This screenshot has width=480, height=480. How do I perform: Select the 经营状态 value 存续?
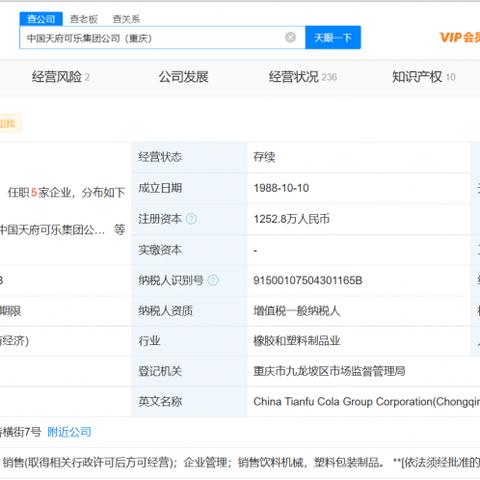pos(264,157)
